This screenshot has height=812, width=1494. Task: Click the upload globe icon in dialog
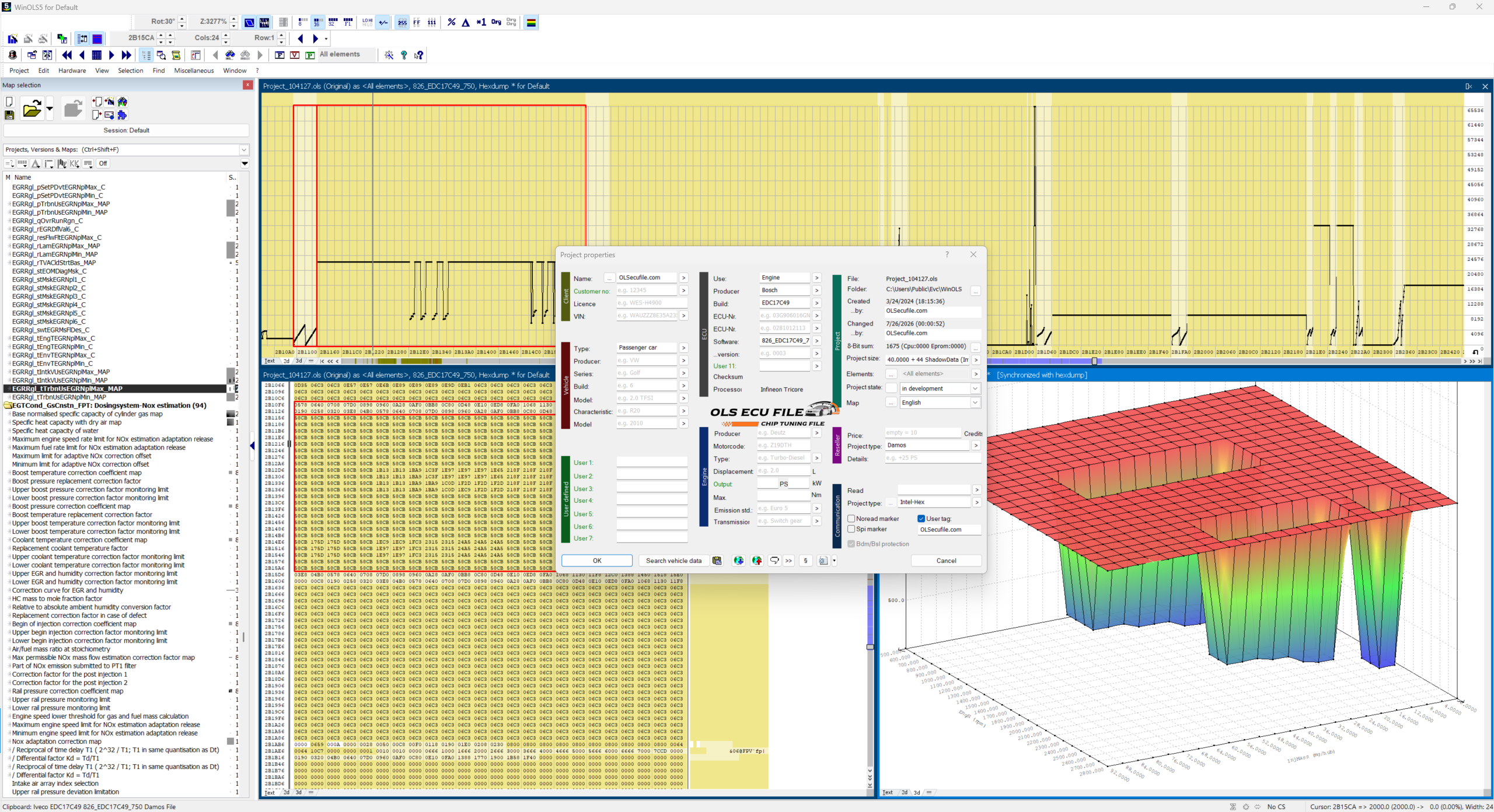(x=757, y=561)
